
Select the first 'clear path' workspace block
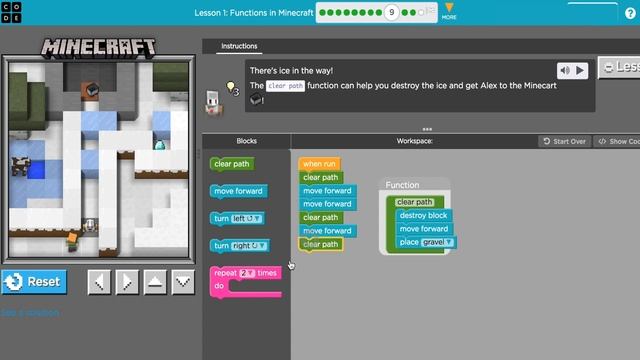point(320,177)
